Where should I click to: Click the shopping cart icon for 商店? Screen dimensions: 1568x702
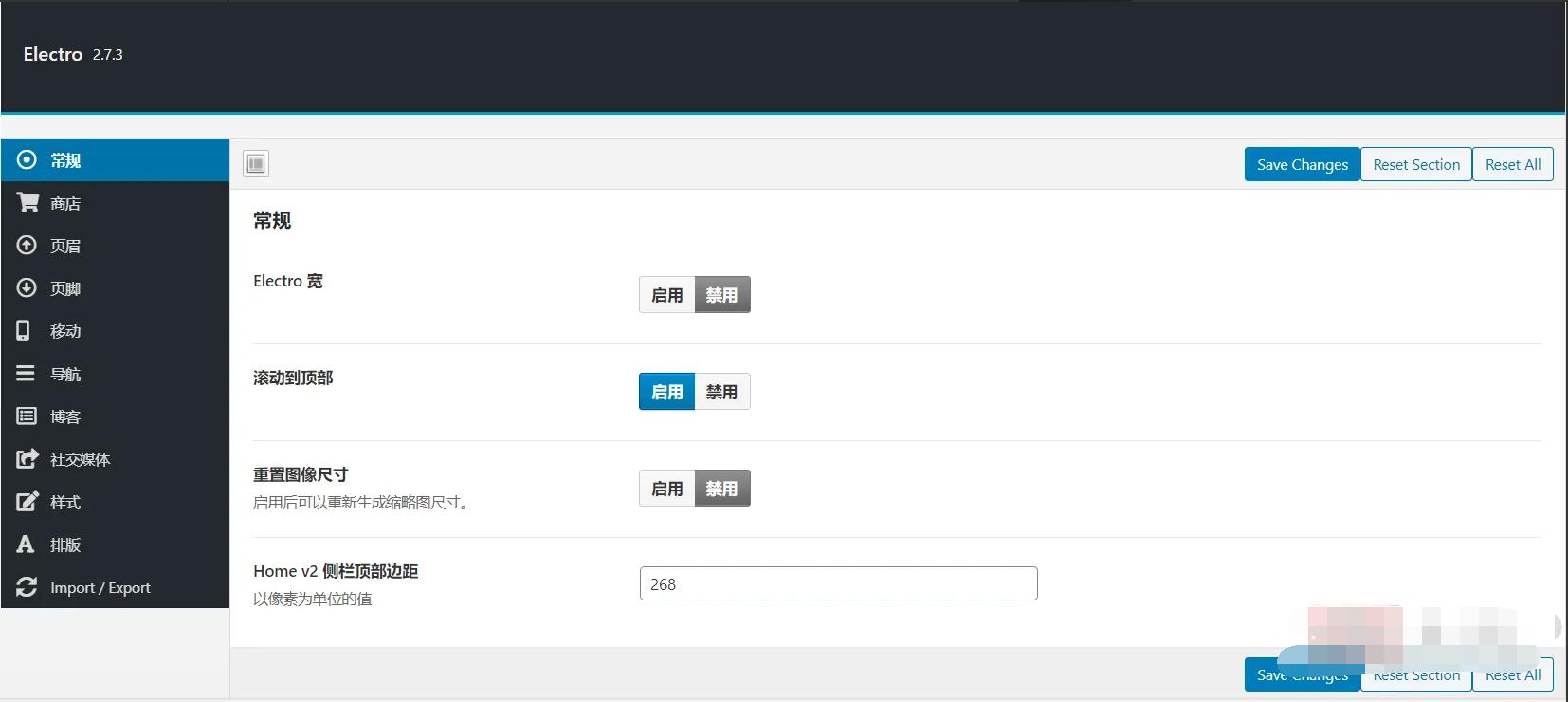(x=27, y=202)
